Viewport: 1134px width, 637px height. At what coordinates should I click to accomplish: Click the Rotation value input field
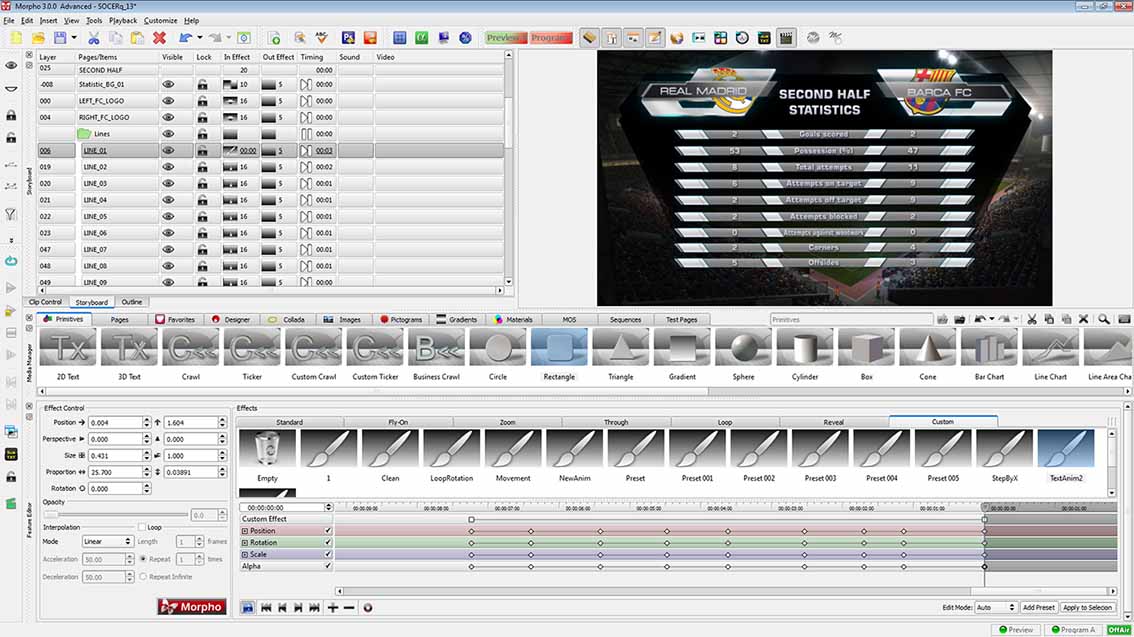[114, 489]
